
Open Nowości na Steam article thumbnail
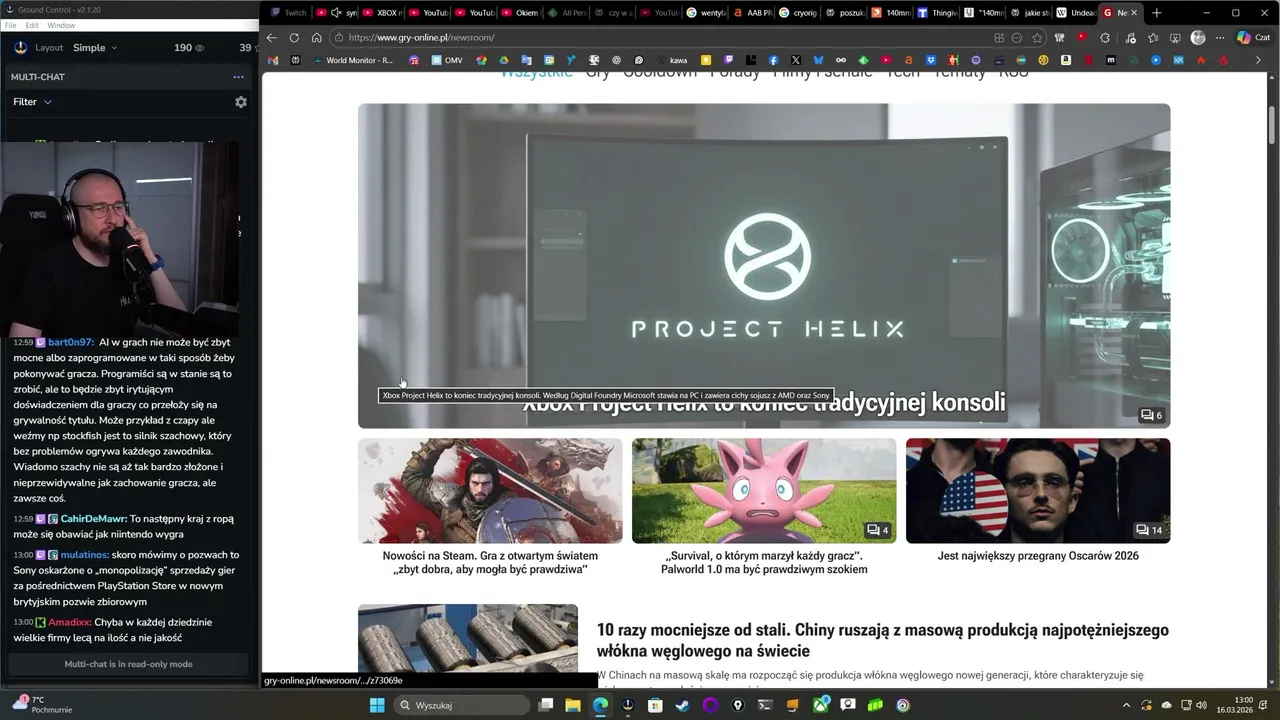pos(490,491)
